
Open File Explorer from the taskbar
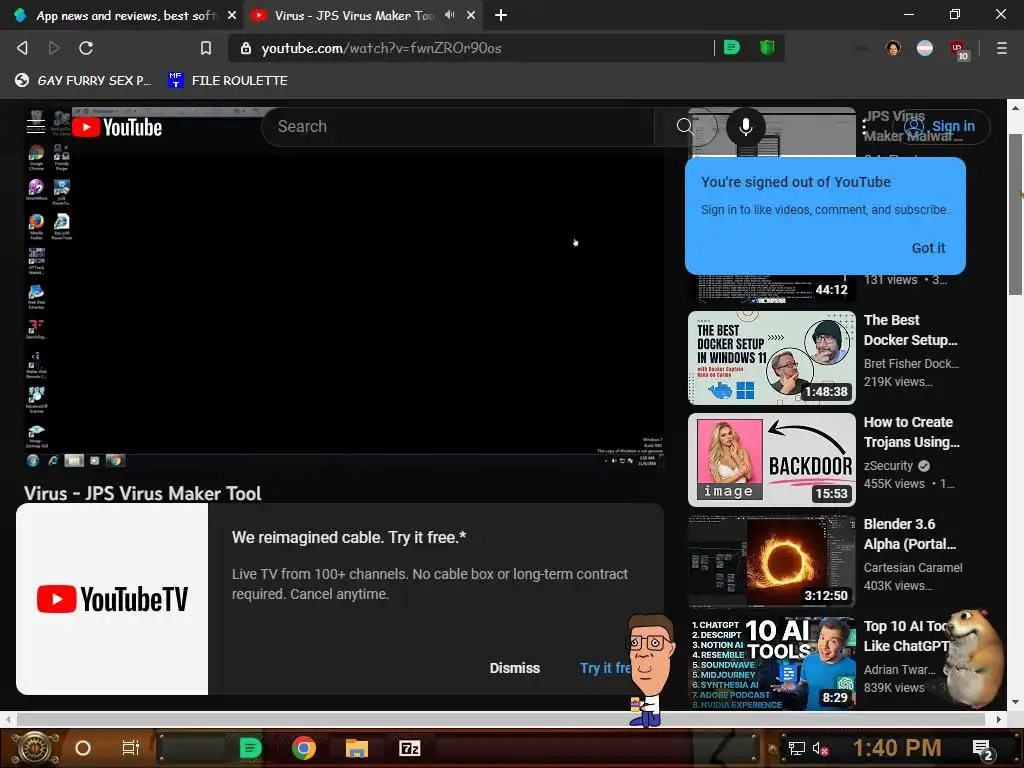357,748
